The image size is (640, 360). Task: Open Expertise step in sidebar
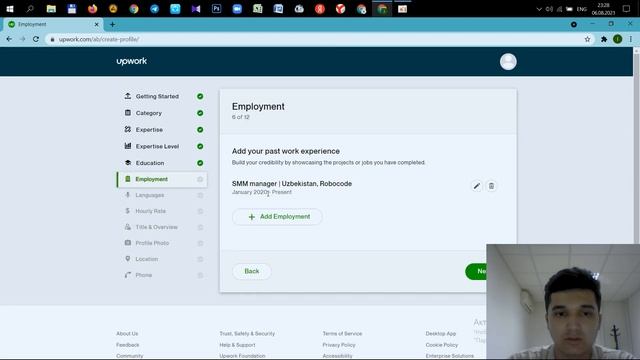(x=149, y=130)
